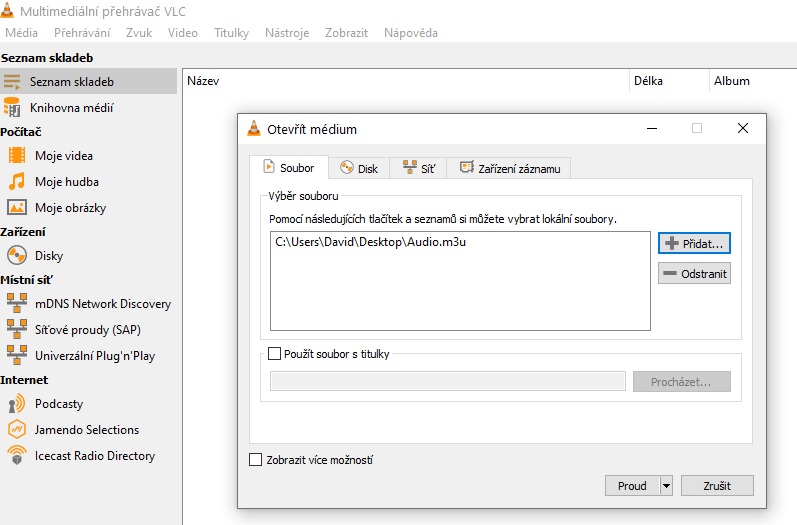
Task: Enable the Použít soubor s titulky checkbox
Action: (x=274, y=353)
